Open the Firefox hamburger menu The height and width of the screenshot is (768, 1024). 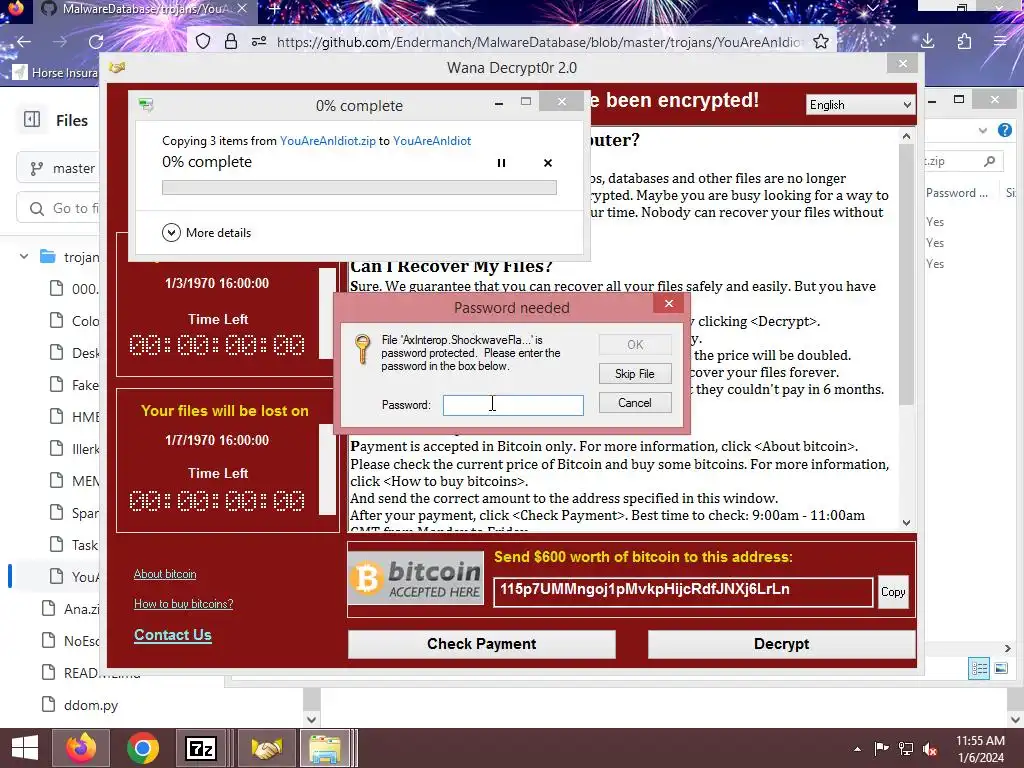[x=1000, y=42]
